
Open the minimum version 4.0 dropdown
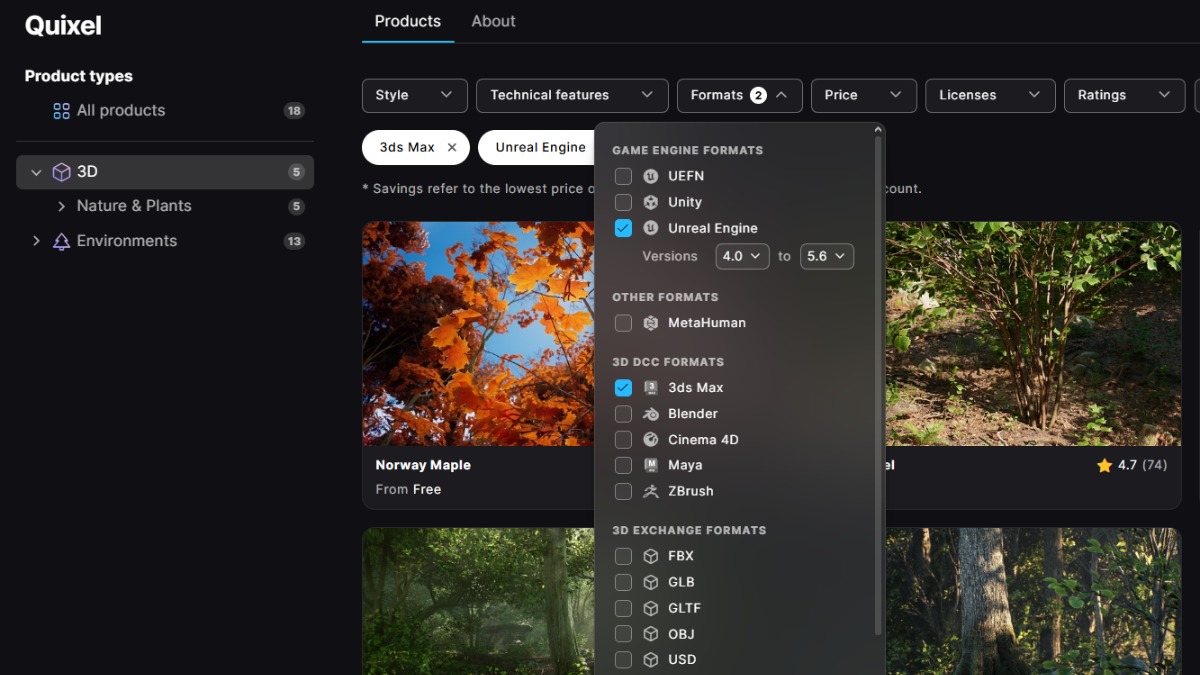coord(743,256)
